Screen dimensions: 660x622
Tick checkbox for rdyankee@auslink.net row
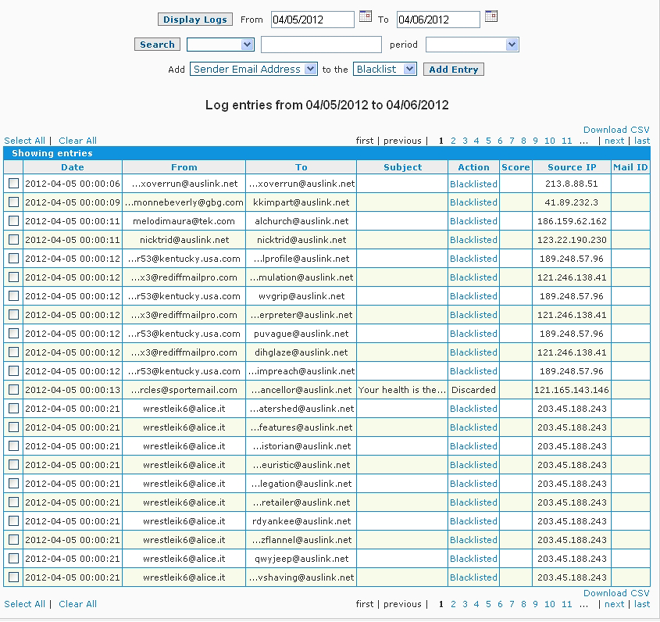14,521
